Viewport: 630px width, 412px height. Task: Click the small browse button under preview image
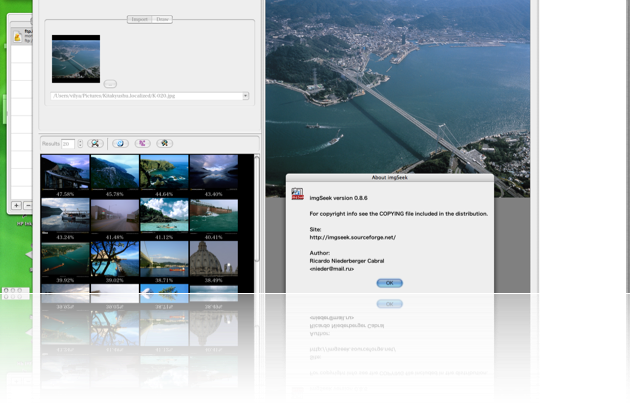tap(110, 84)
